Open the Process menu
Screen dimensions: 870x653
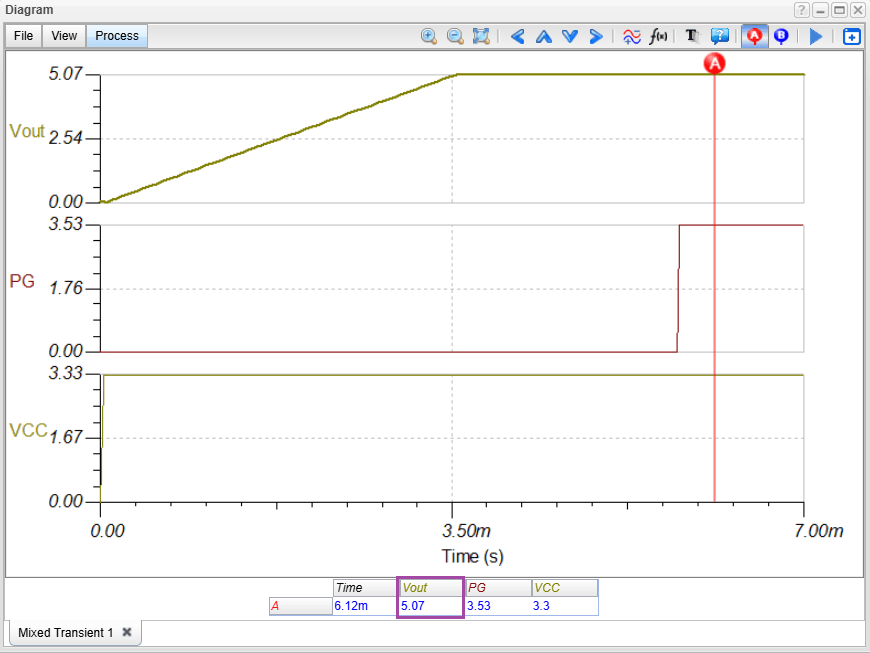tap(117, 36)
